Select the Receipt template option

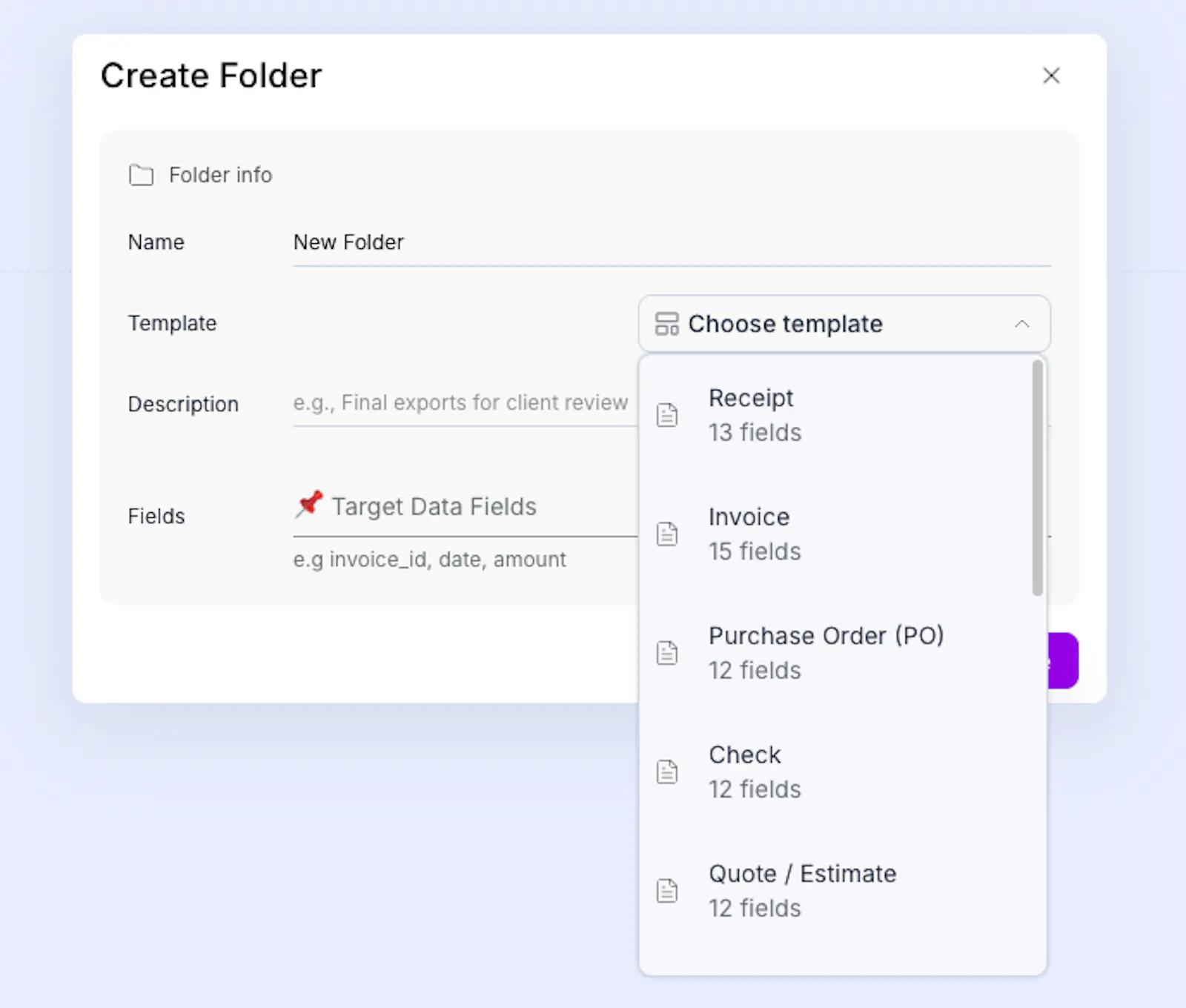[836, 415]
